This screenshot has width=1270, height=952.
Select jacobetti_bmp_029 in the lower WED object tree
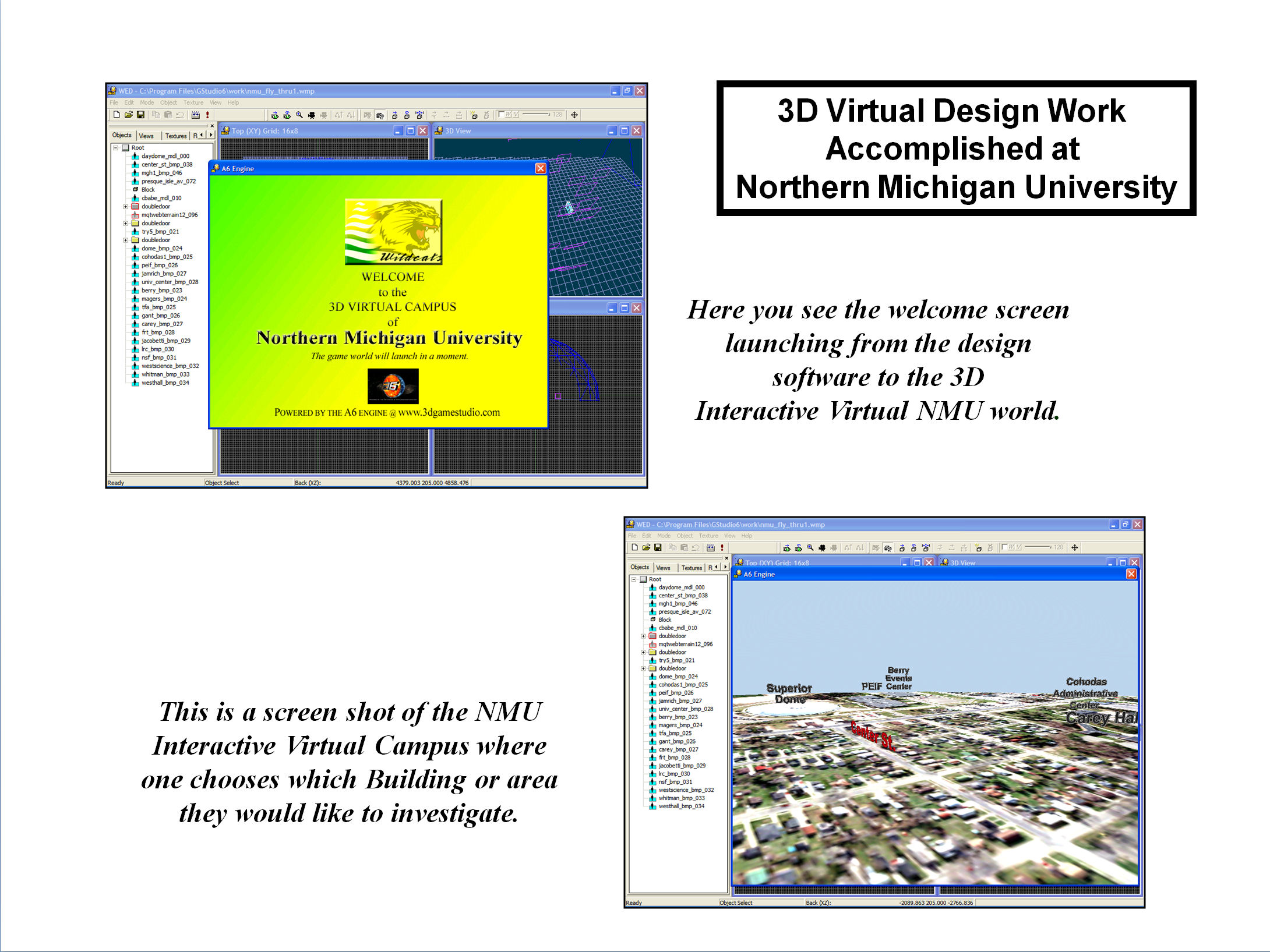[x=682, y=766]
